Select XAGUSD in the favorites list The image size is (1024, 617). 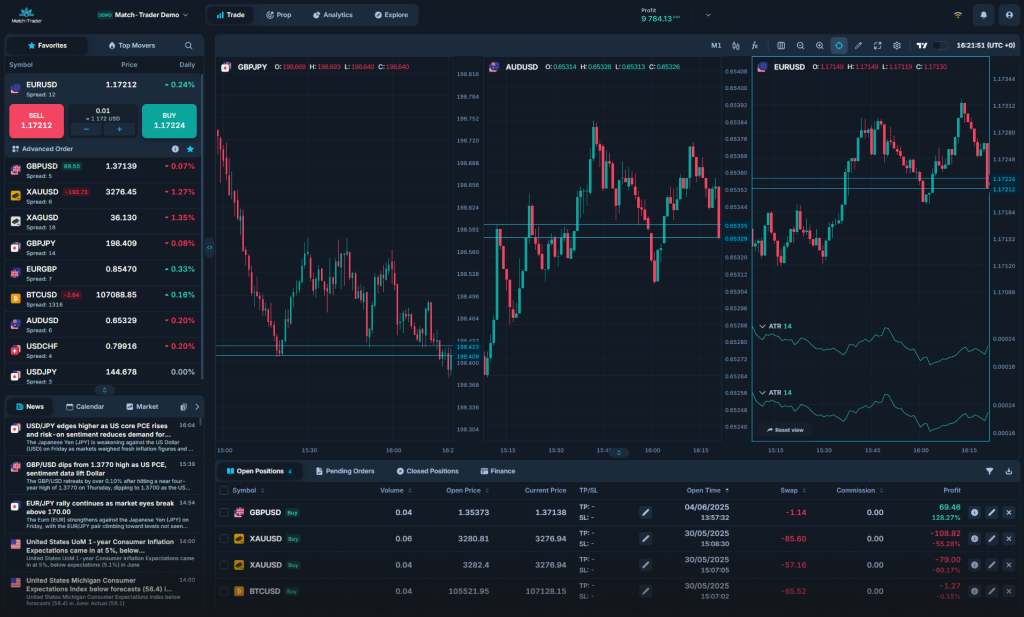pyautogui.click(x=103, y=222)
